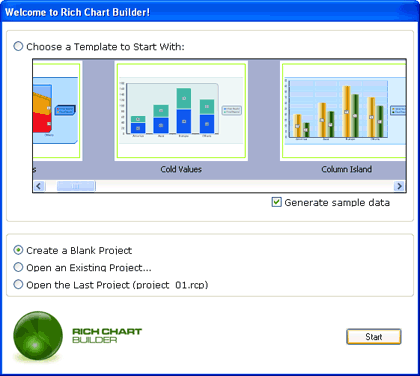Click the Cold Values caption
Viewport: 420px width, 376px height.
tap(181, 169)
